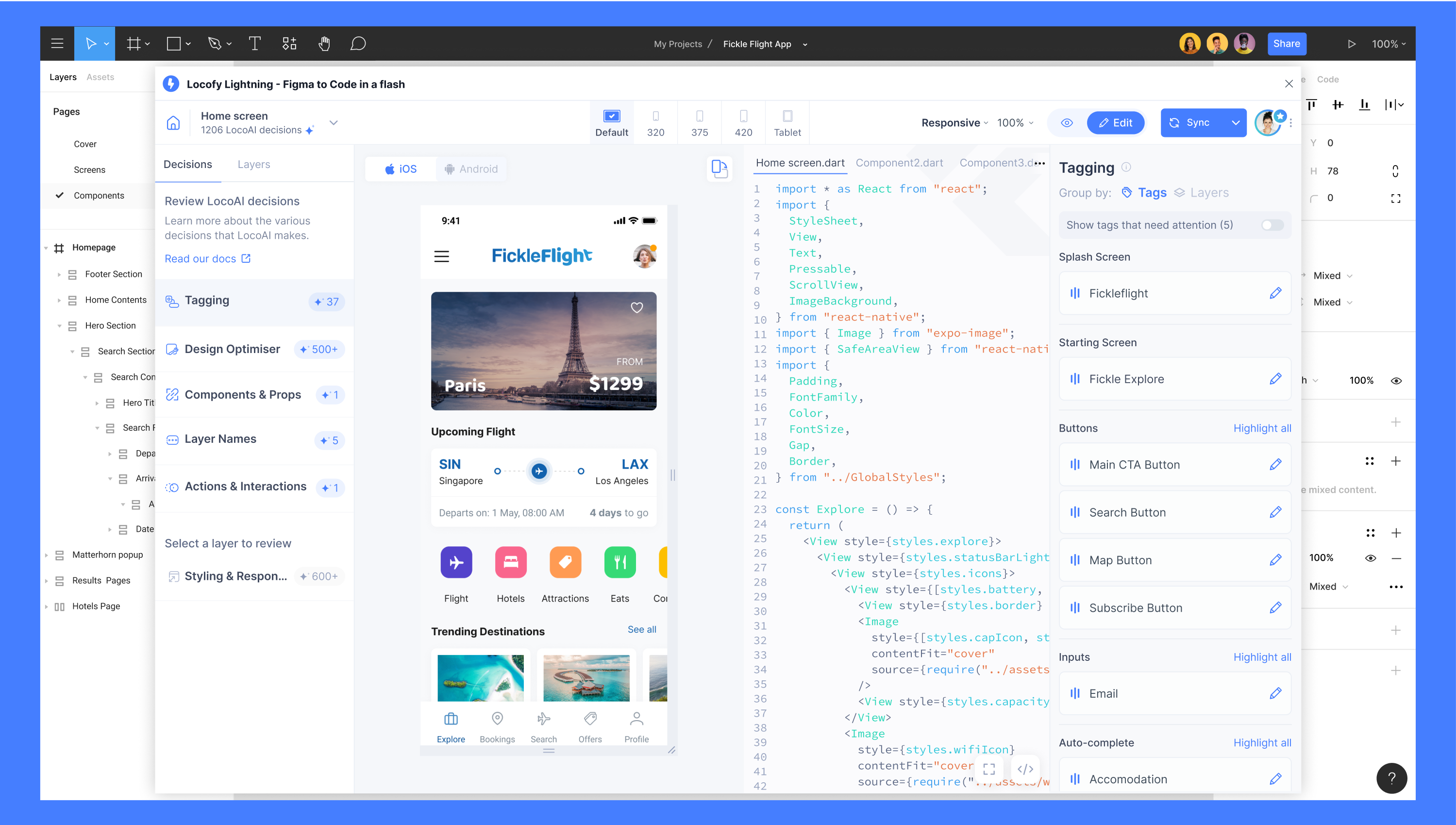Open the Responsive dropdown
Screen dimensions: 1456x825
pos(954,122)
